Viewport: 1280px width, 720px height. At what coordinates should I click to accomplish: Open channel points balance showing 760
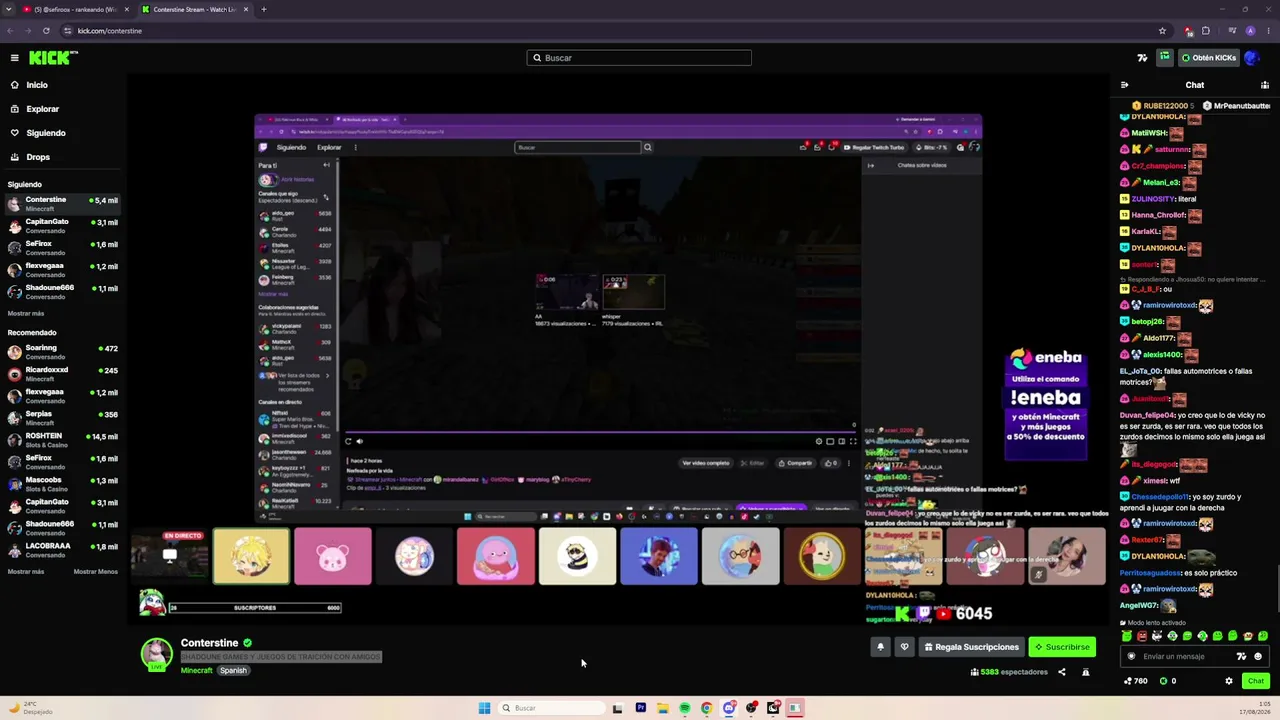[x=1135, y=681]
